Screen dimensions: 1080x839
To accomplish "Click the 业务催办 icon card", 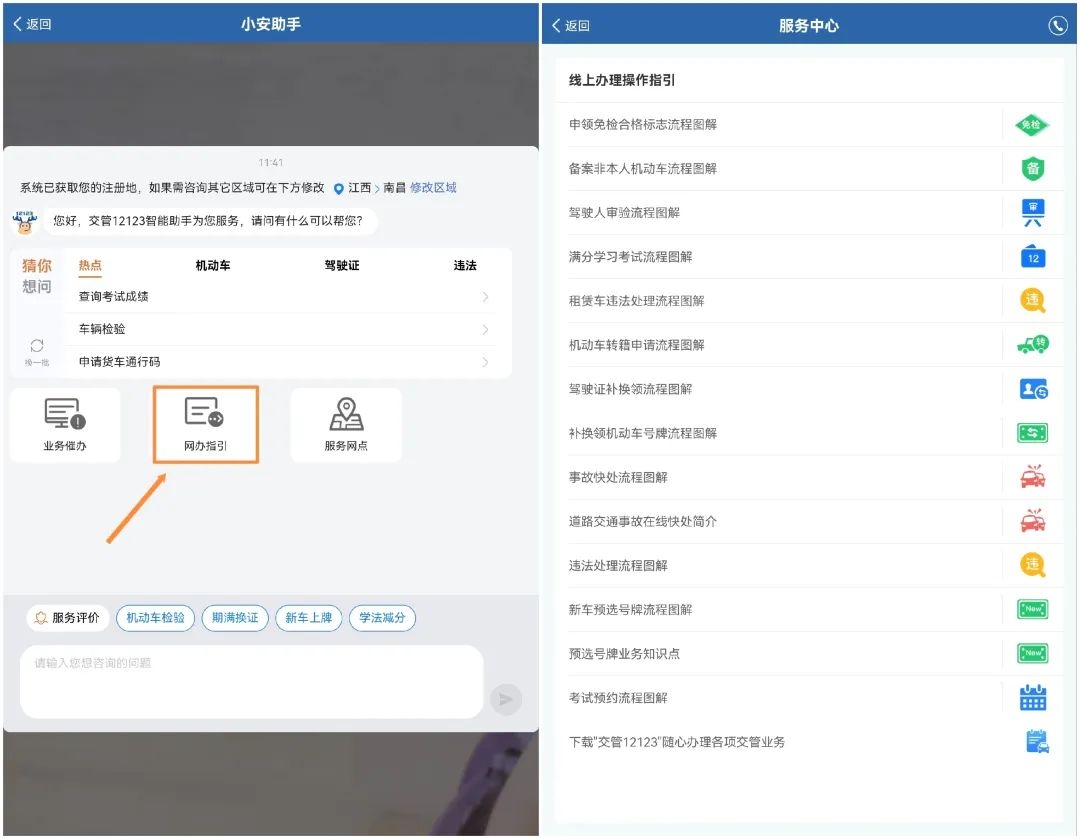I will [65, 424].
